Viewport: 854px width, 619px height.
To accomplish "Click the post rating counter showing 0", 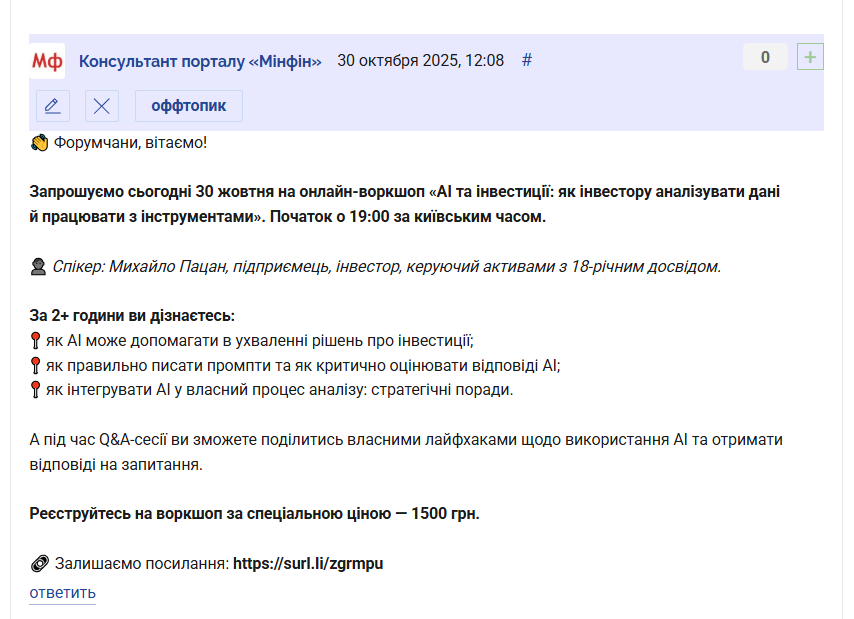I will tap(765, 57).
